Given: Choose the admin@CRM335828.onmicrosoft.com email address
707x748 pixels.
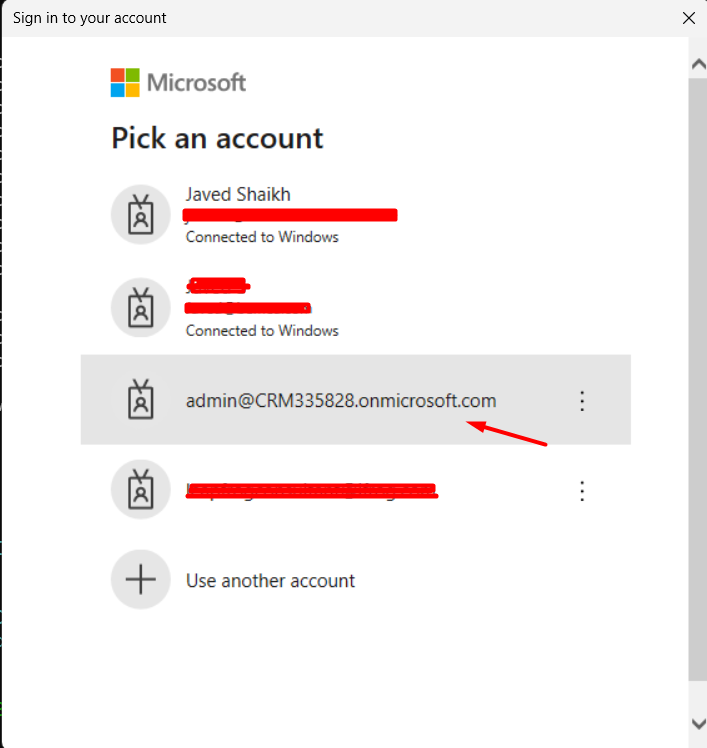Looking at the screenshot, I should 341,401.
